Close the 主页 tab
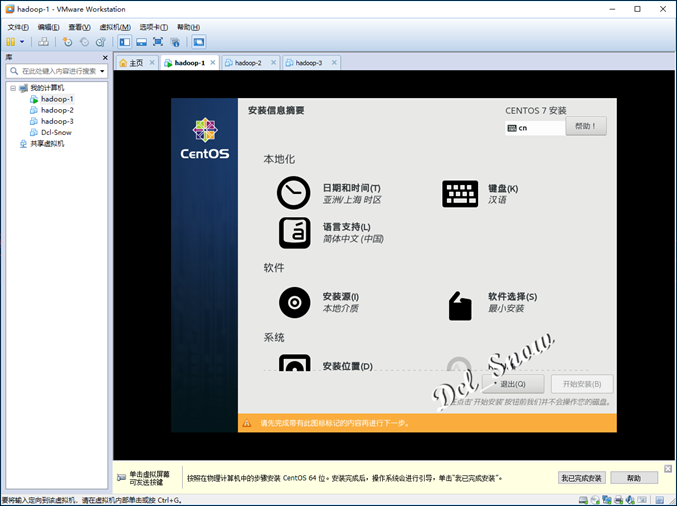Image resolution: width=677 pixels, height=506 pixels. [x=152, y=63]
